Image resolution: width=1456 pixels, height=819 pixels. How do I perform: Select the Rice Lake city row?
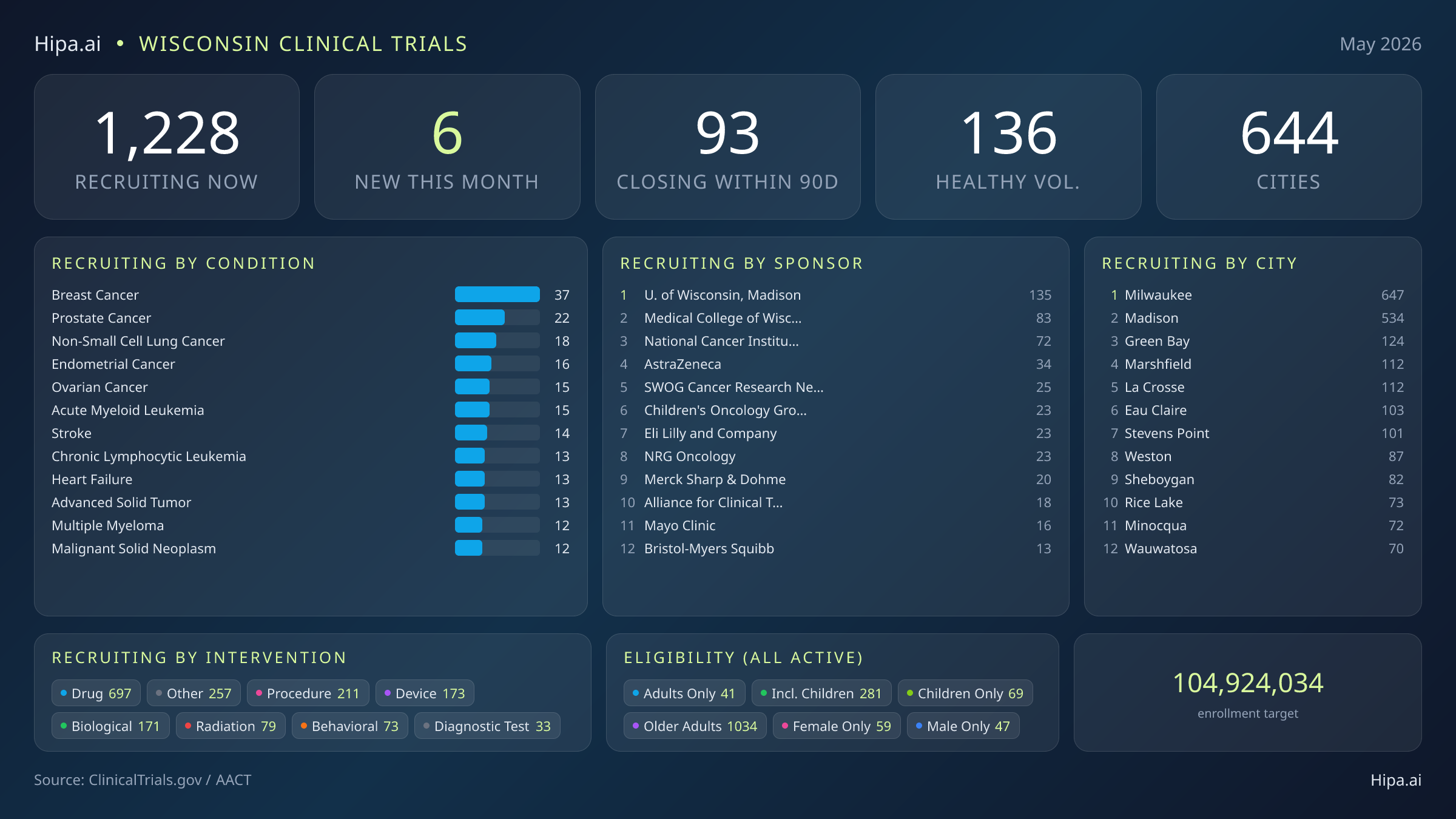1253,502
